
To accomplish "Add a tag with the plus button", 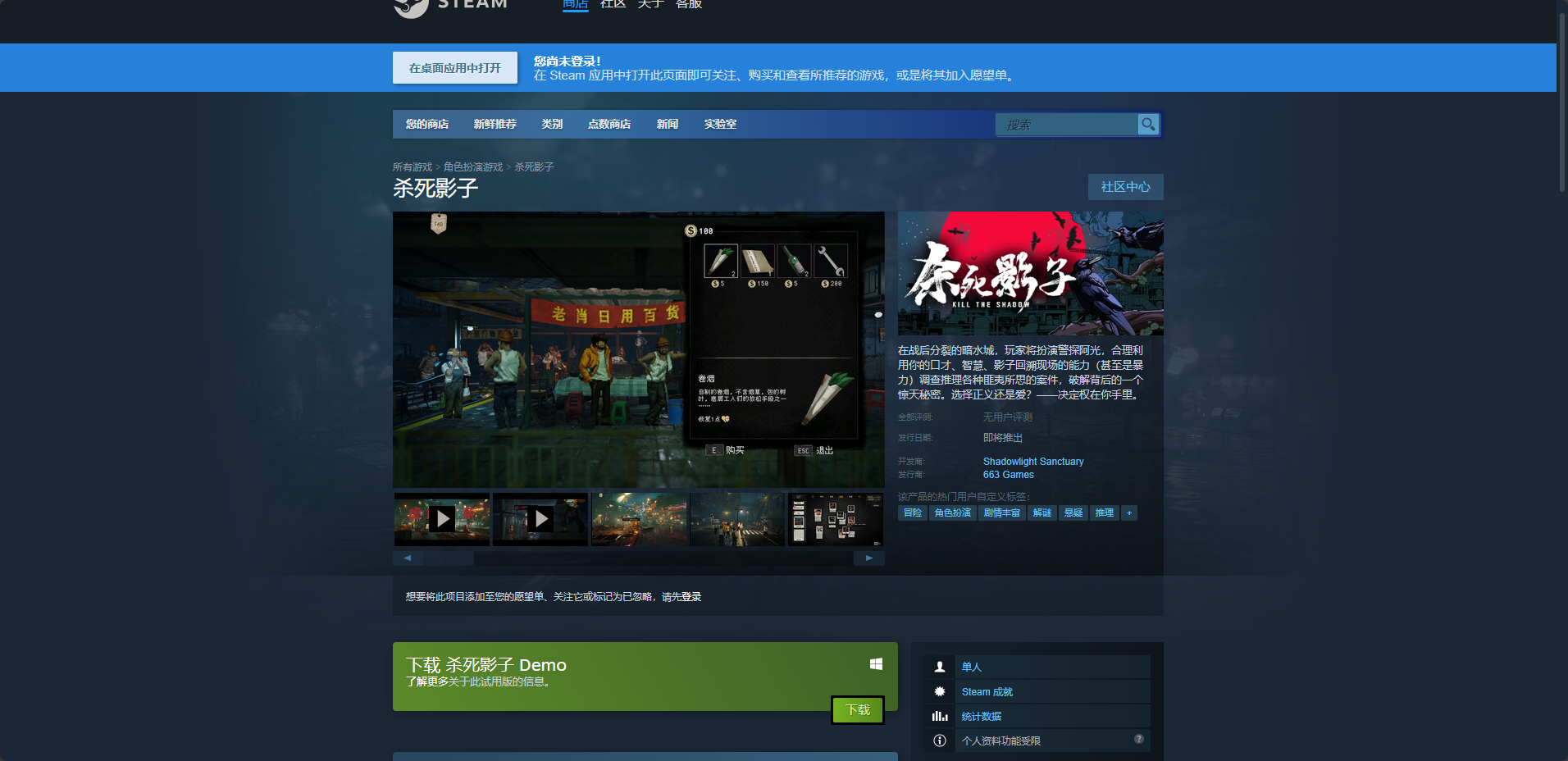I will click(x=1129, y=513).
